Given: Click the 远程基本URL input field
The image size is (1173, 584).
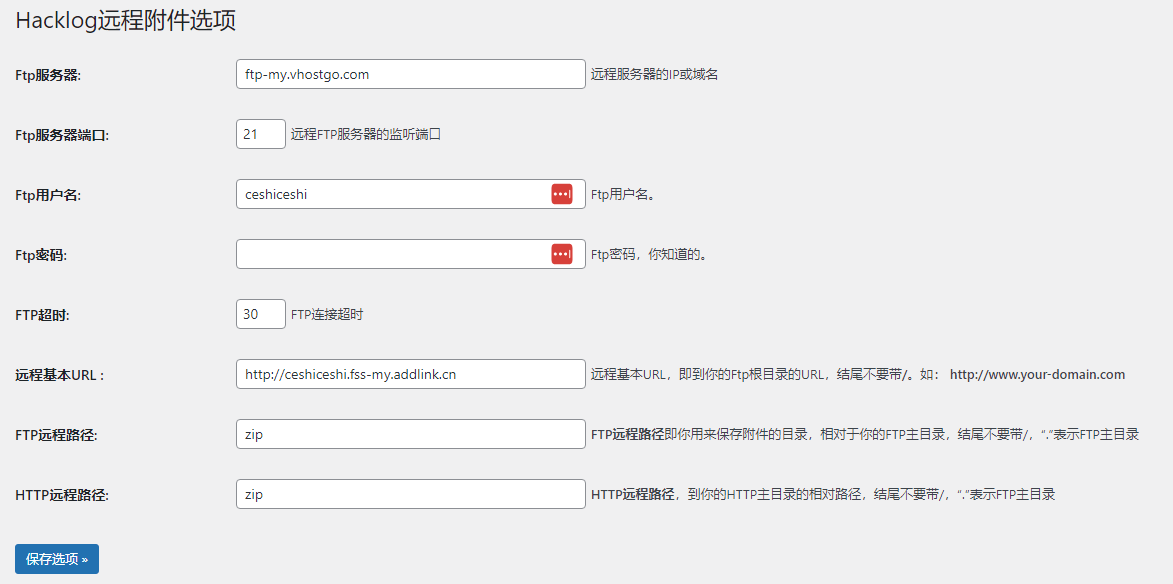Looking at the screenshot, I should coord(410,374).
